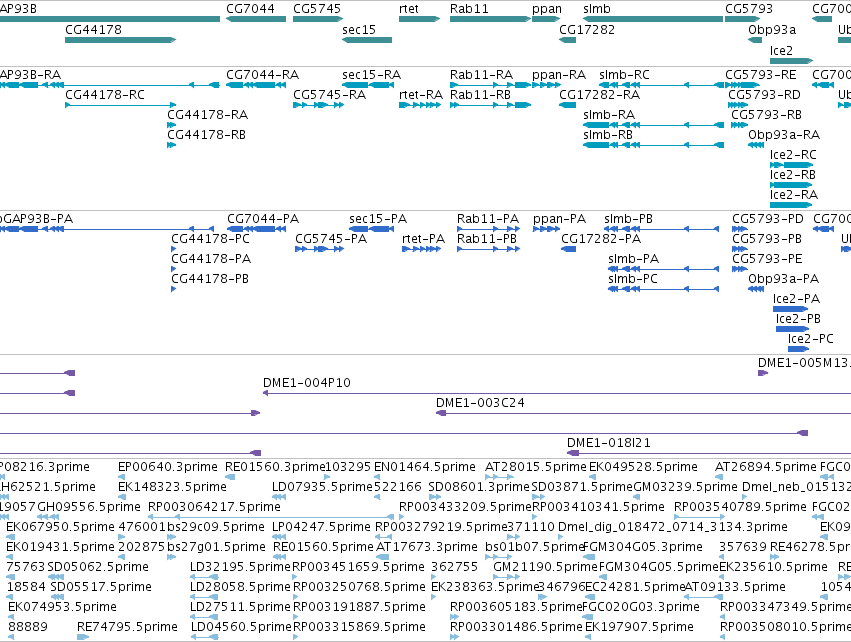
Task: Select the CG44178-RB transcript label
Action: [206, 135]
